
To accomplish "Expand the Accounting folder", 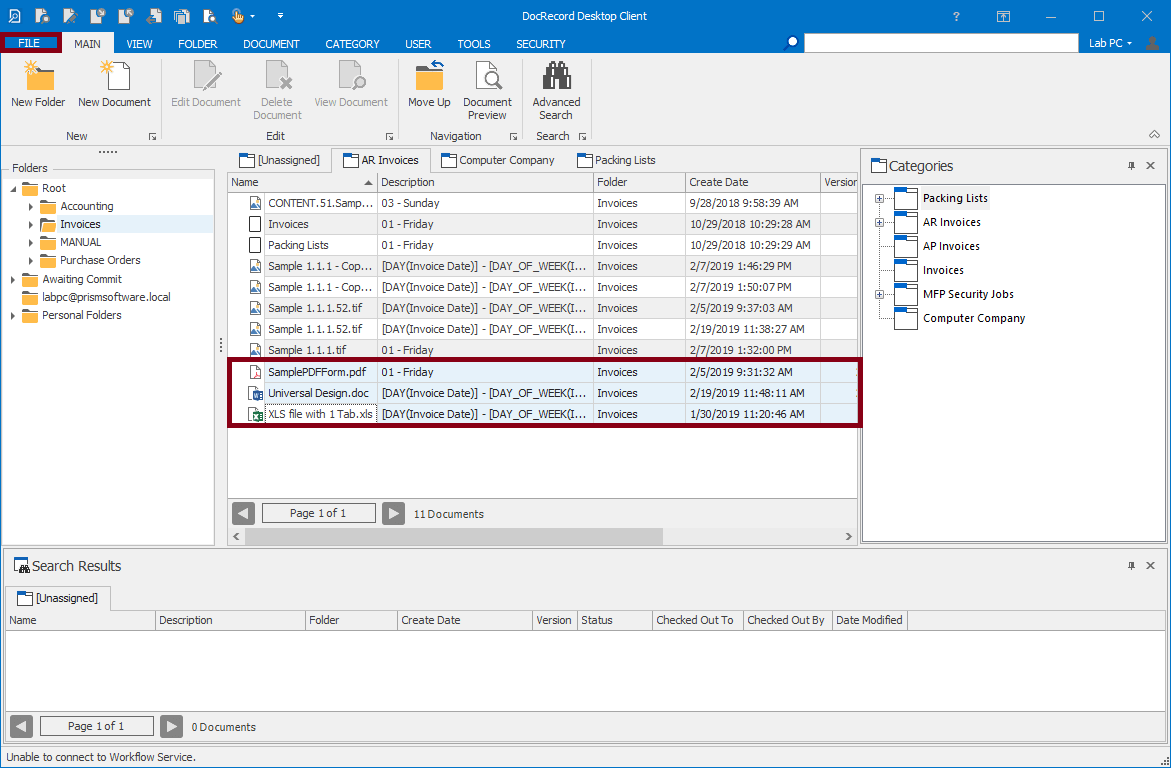I will click(31, 206).
